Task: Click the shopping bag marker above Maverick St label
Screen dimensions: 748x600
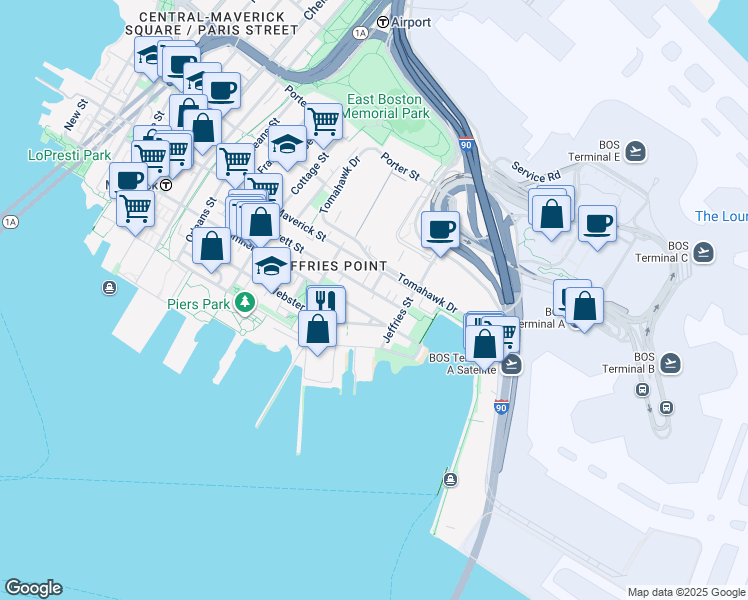Action: pyautogui.click(x=260, y=223)
